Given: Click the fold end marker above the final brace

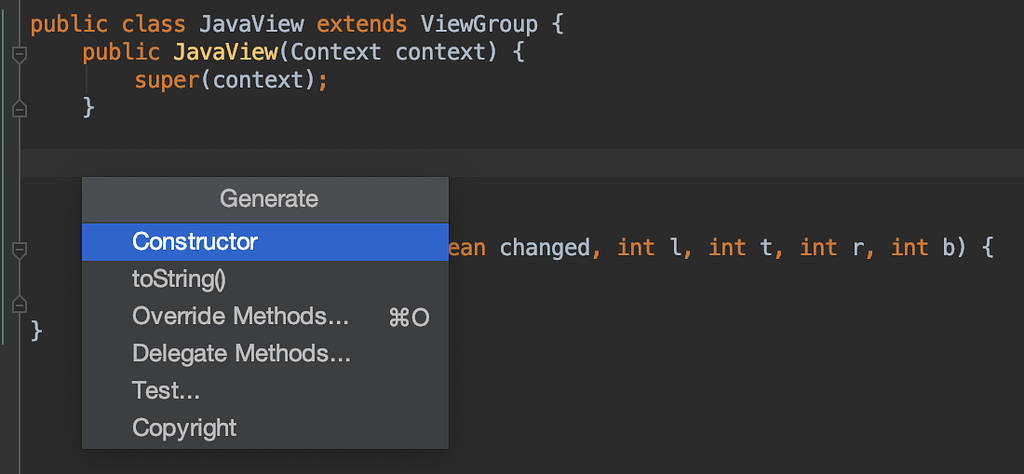Looking at the screenshot, I should 20,304.
